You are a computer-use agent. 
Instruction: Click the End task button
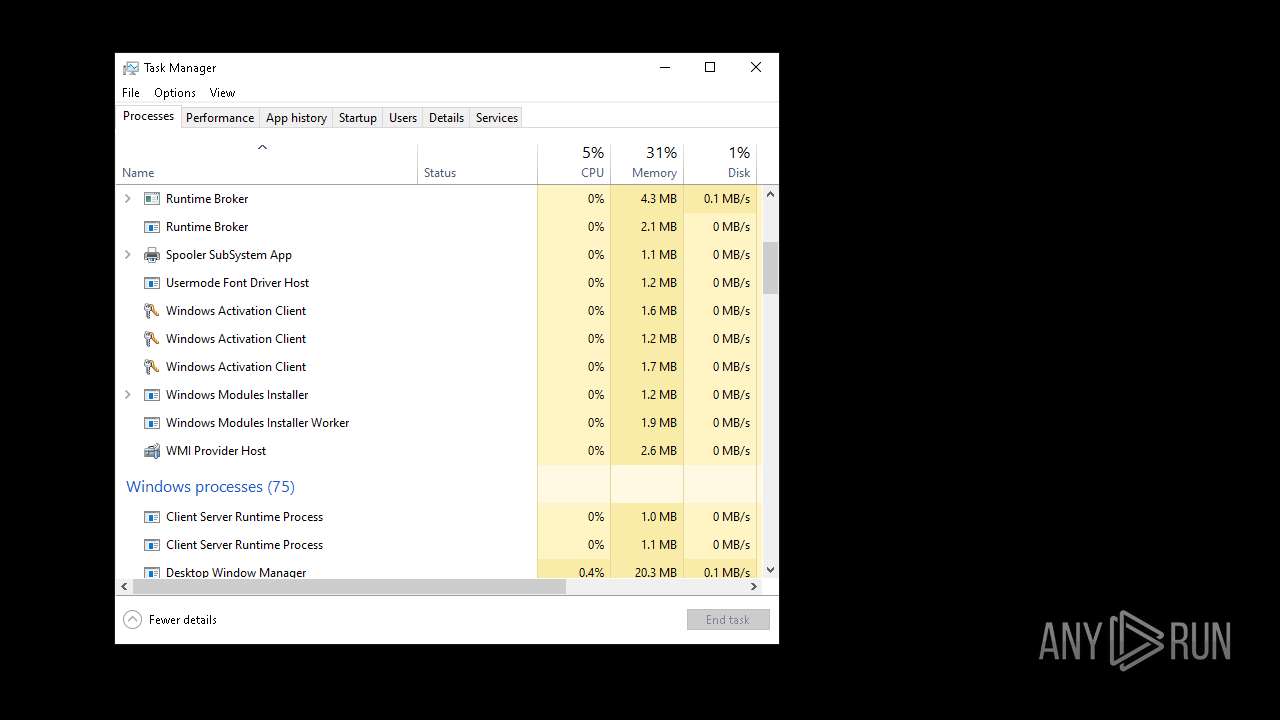[x=728, y=620]
